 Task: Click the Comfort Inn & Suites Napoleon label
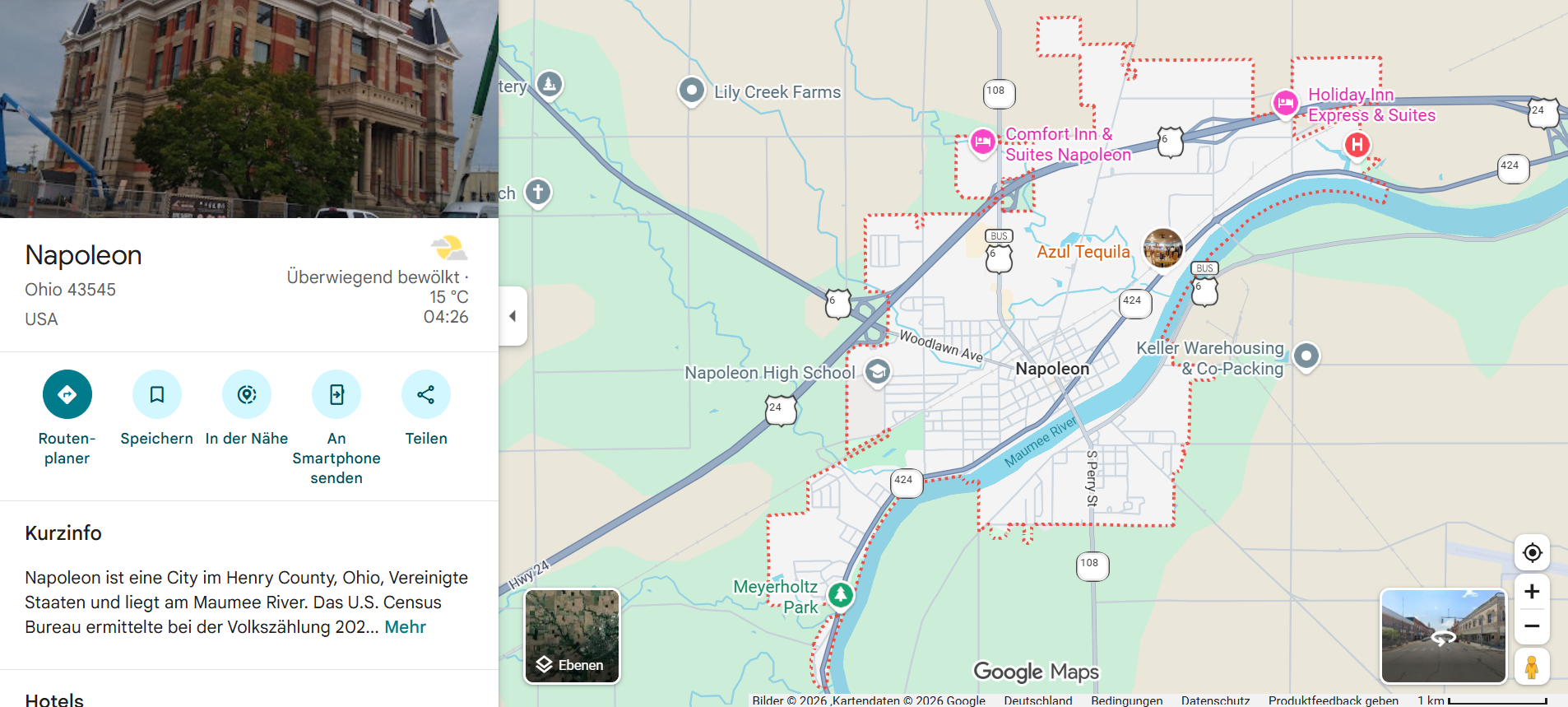pyautogui.click(x=1068, y=144)
